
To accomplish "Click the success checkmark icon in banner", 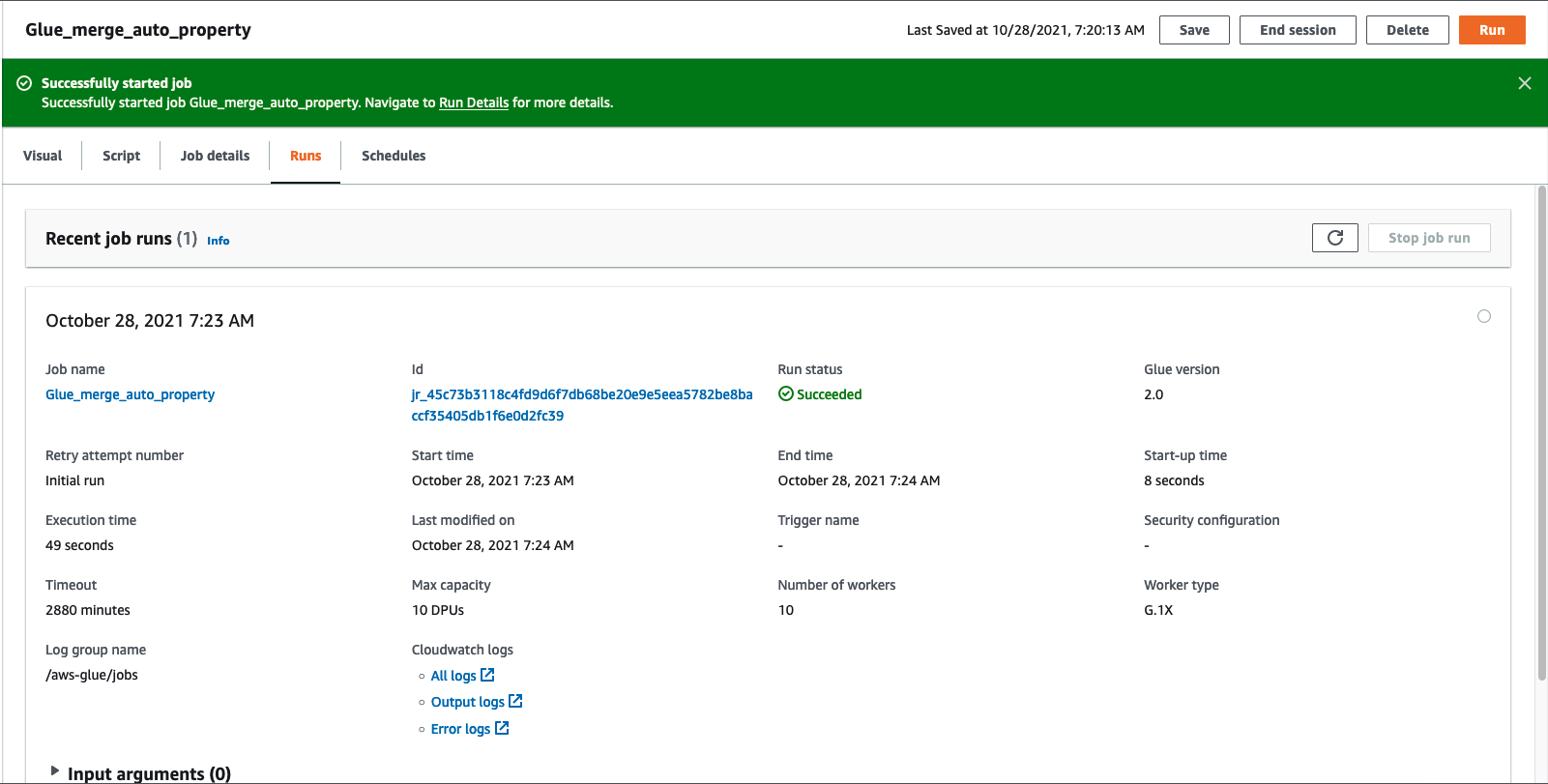I will pyautogui.click(x=24, y=83).
